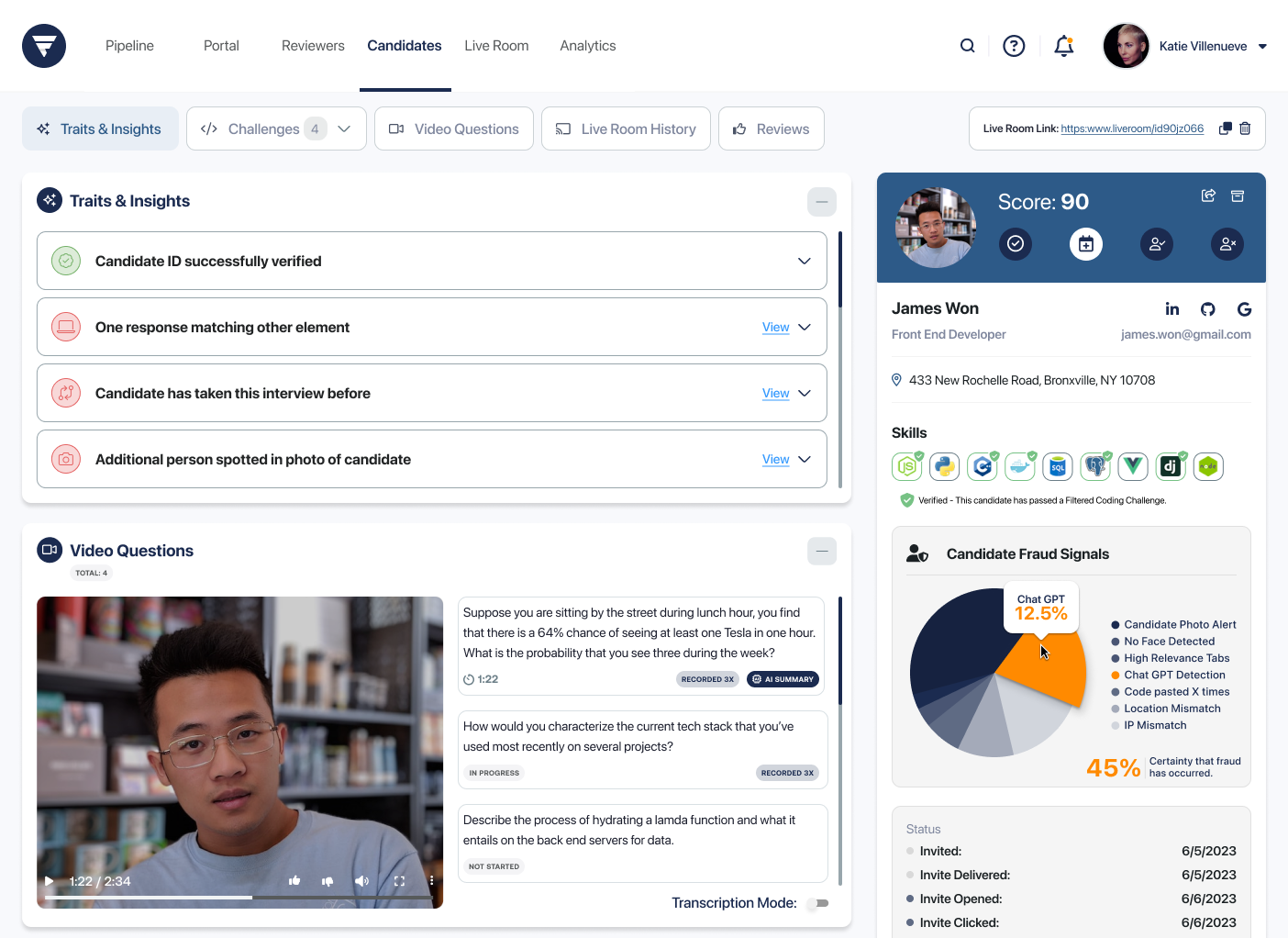This screenshot has height=938, width=1288.
Task: Open the Live Room History tab
Action: (x=626, y=129)
